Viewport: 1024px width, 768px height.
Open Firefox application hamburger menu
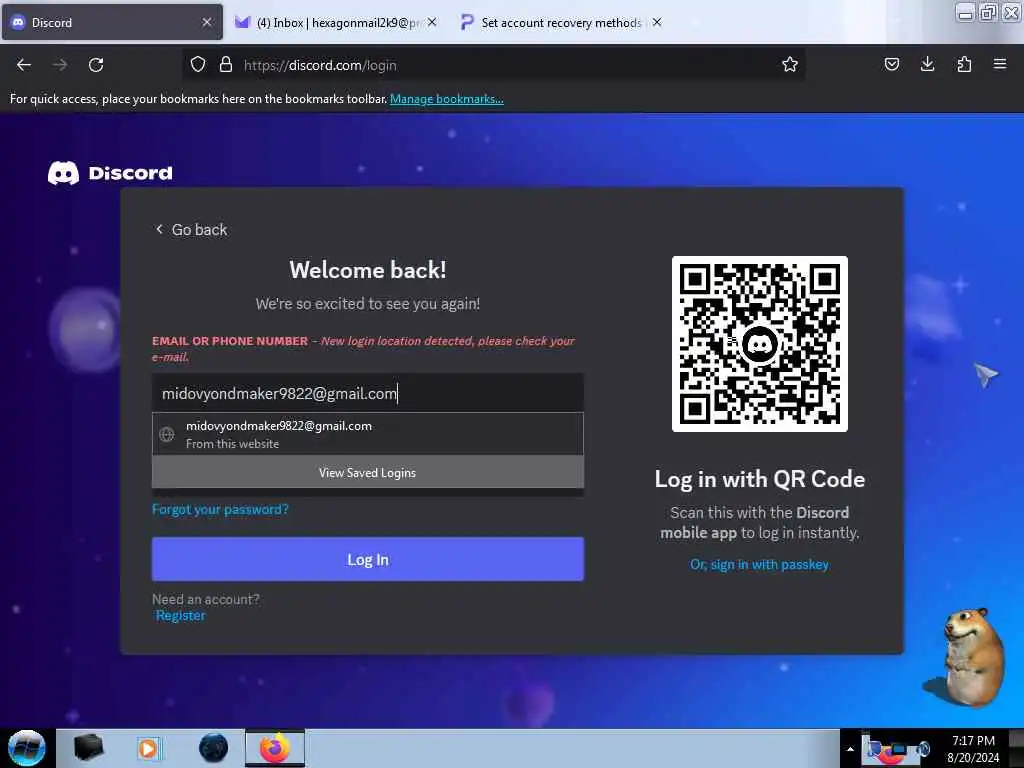point(999,64)
